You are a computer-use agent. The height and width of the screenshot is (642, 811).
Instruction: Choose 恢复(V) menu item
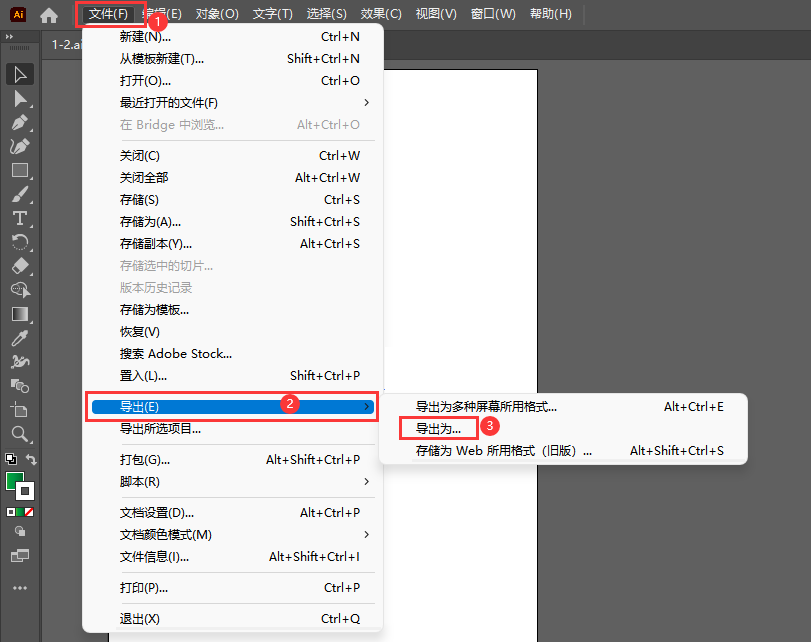[x=233, y=332]
